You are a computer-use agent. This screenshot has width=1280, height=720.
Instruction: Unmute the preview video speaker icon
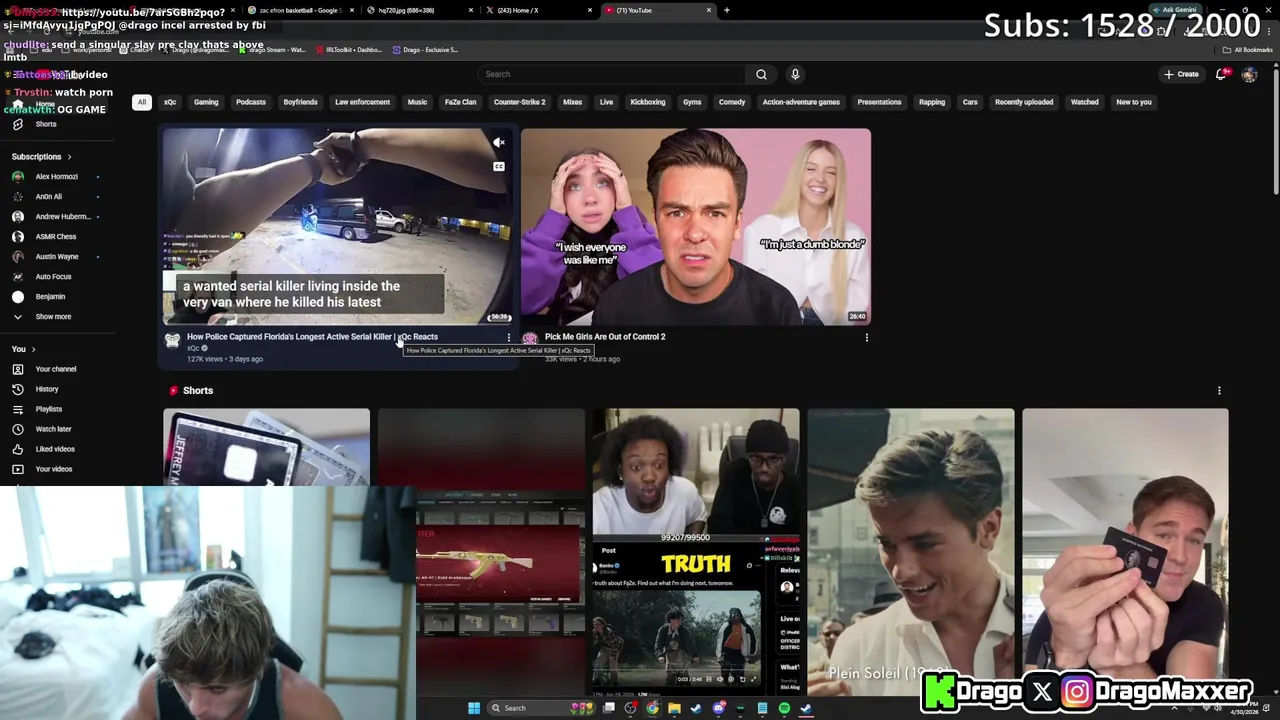tap(499, 143)
